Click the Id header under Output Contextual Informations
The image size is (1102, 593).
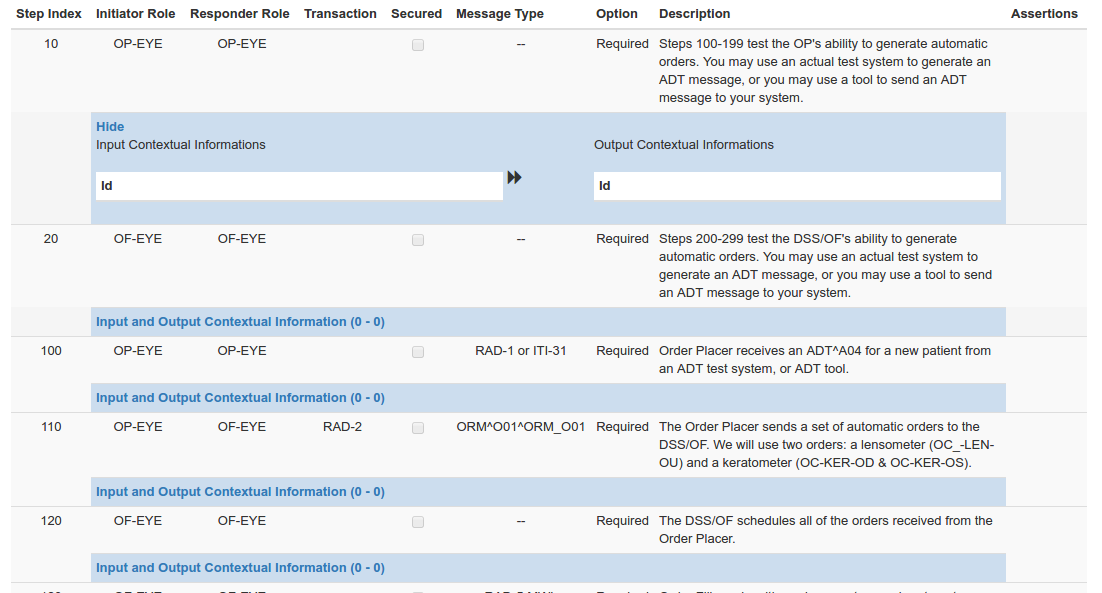[605, 186]
